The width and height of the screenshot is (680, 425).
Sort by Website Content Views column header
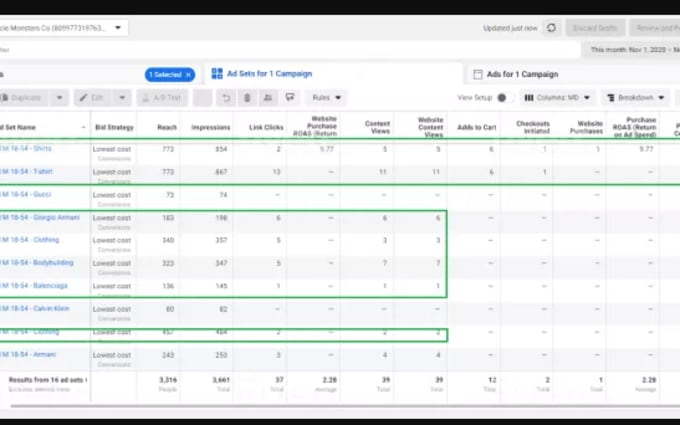pos(430,127)
